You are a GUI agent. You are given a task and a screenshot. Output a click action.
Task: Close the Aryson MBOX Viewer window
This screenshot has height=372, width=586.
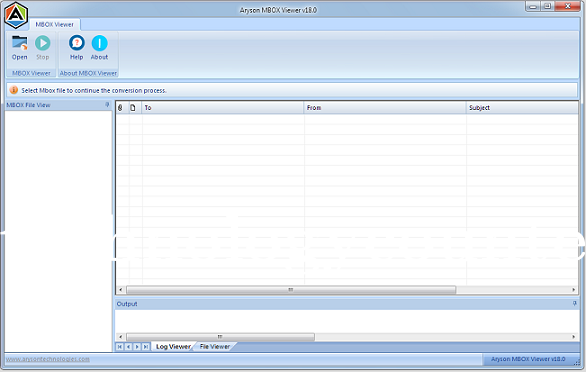[567, 6]
